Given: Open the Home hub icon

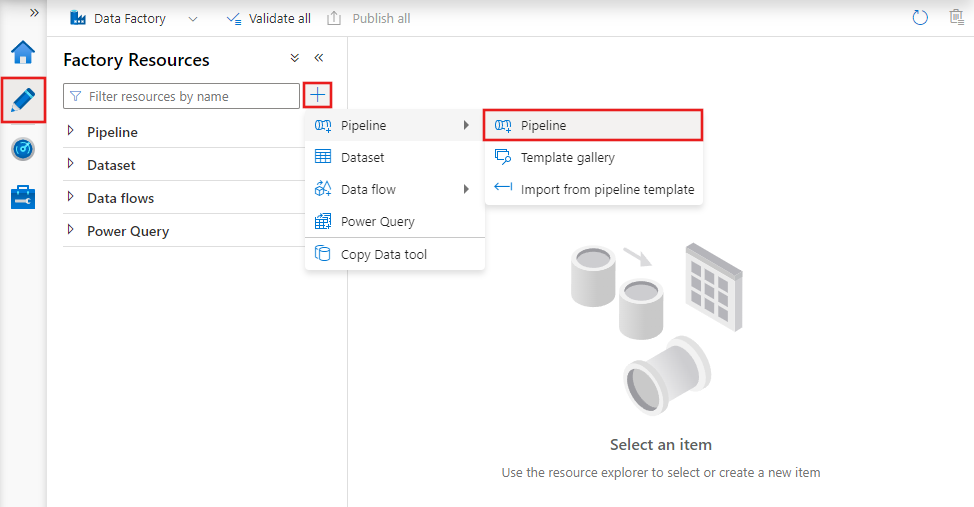Looking at the screenshot, I should [x=23, y=52].
